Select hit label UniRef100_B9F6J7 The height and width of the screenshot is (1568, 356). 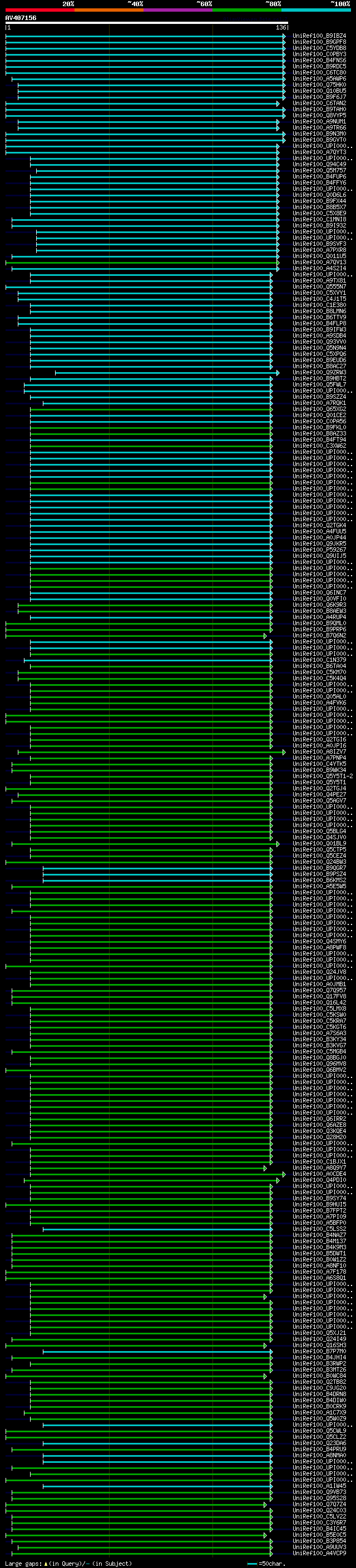(x=319, y=97)
